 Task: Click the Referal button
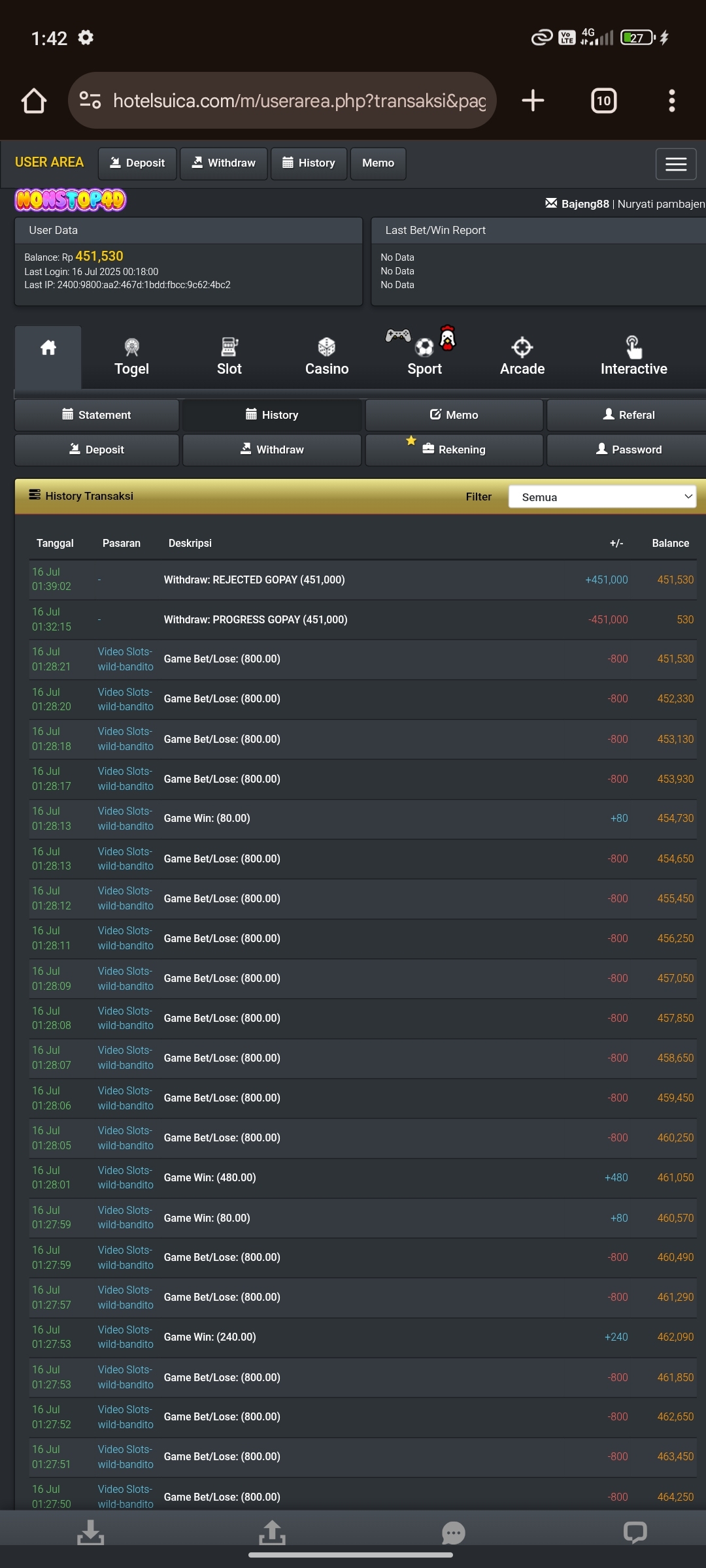click(628, 415)
